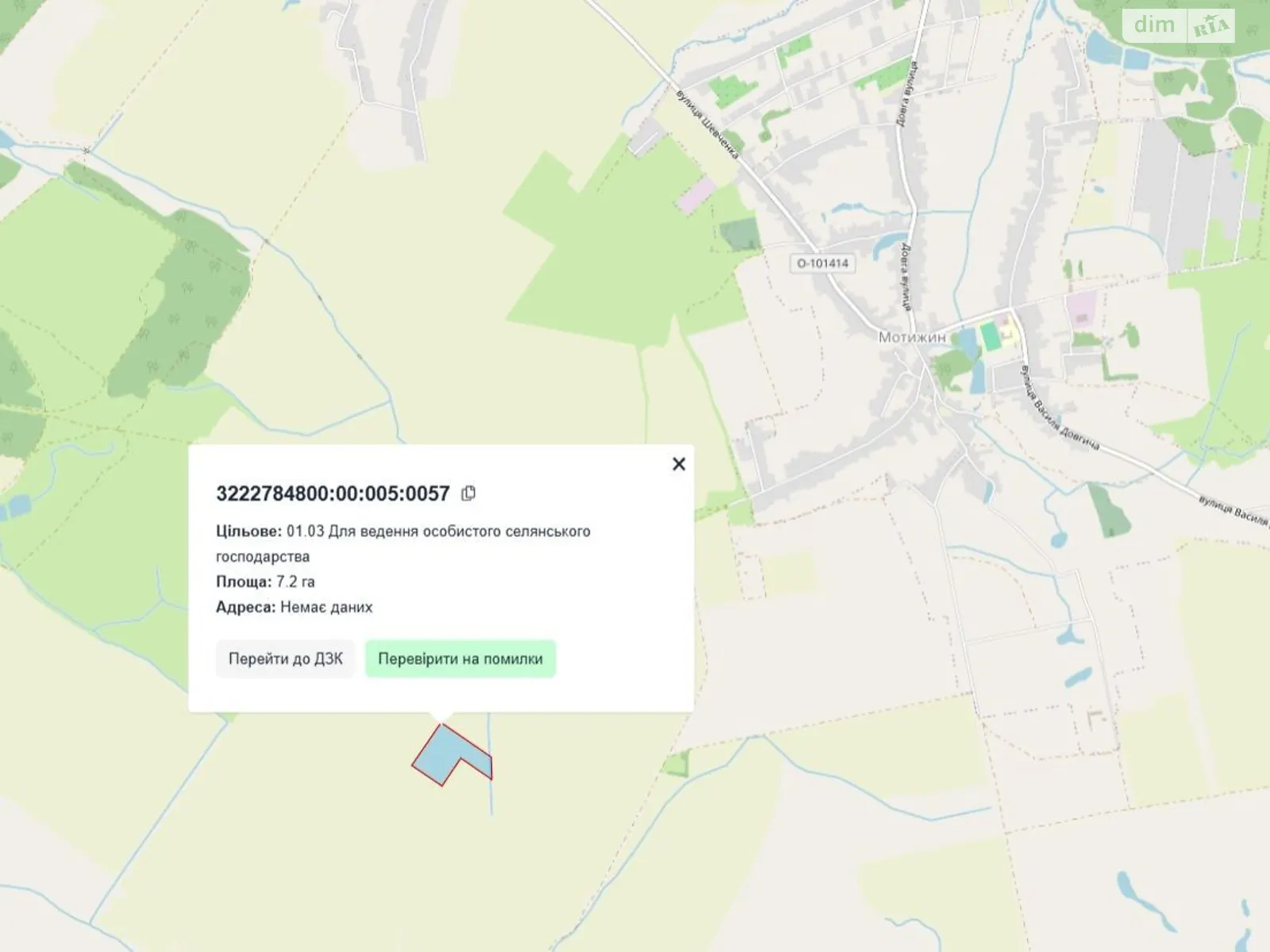Click the 'Перейти до ДЗК' button
This screenshot has width=1270, height=952.
click(x=286, y=658)
